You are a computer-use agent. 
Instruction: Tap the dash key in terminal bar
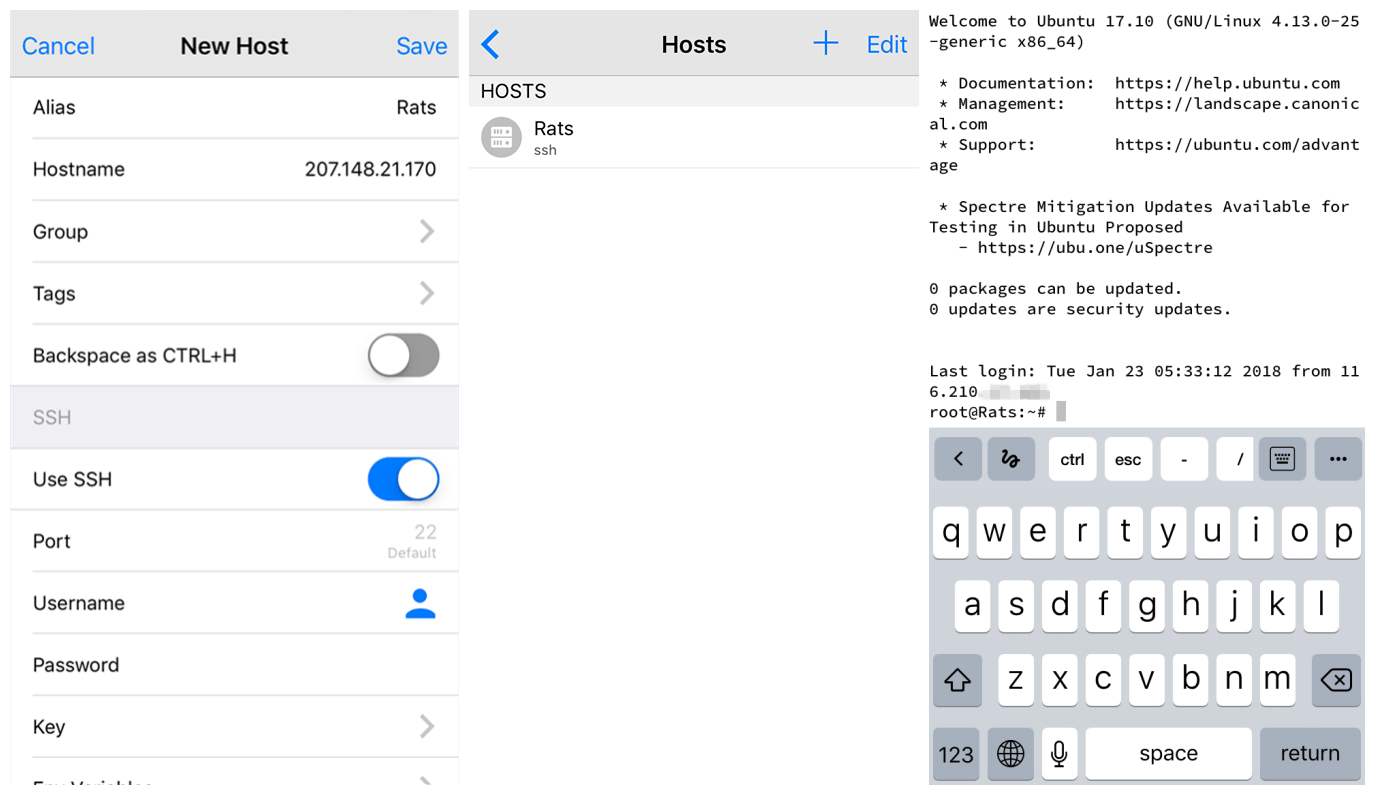1184,459
